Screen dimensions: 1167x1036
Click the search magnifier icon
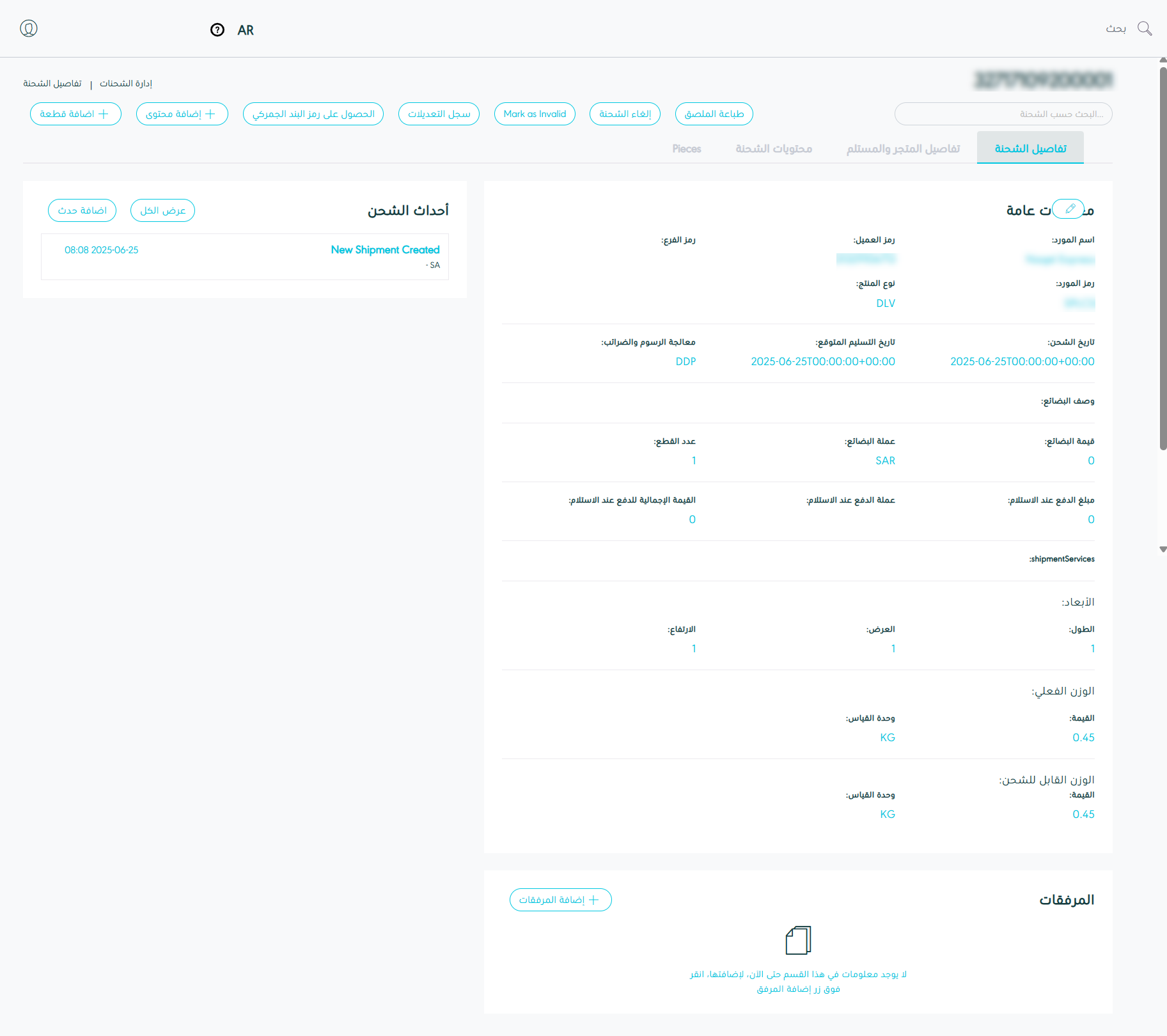(1145, 29)
